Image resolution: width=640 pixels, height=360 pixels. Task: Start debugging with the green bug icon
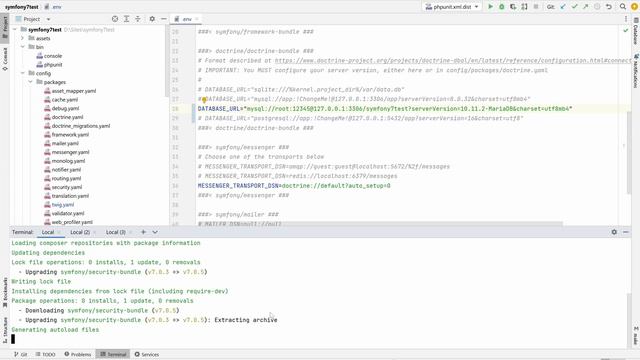click(502, 7)
